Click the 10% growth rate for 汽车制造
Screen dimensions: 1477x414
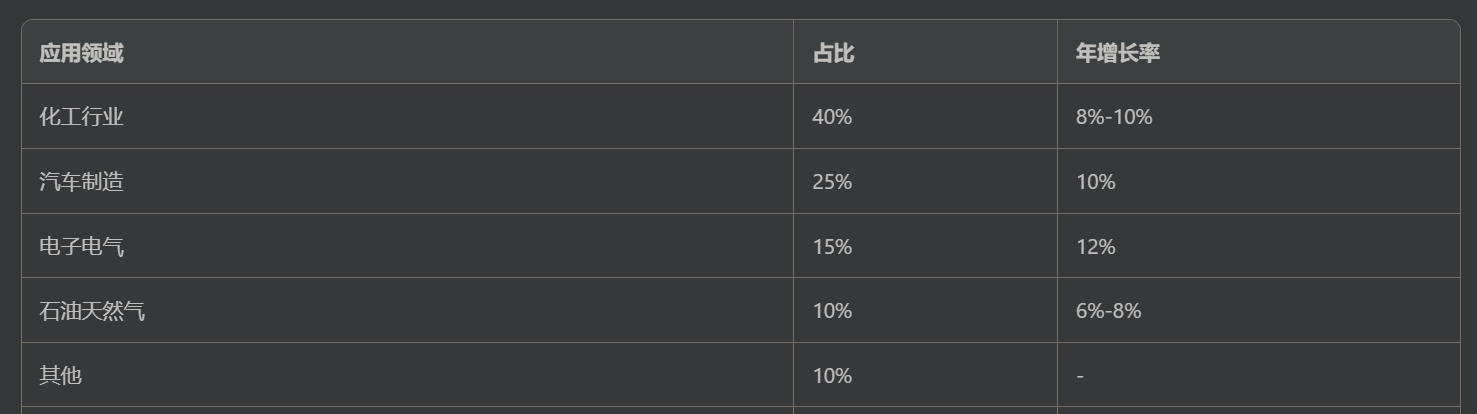point(1259,181)
